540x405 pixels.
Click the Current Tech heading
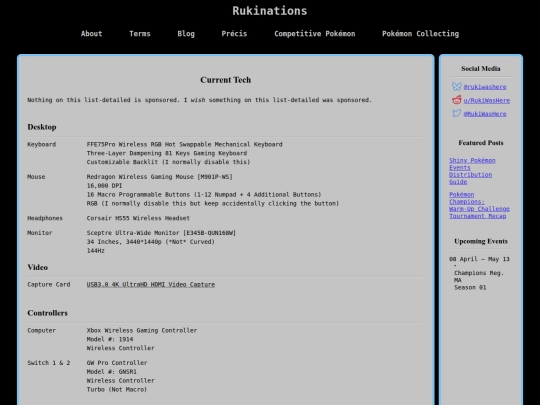click(226, 80)
